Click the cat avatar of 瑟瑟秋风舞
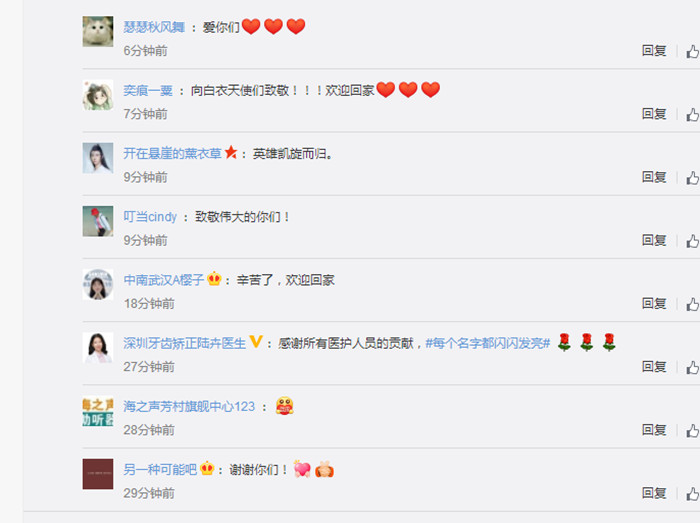The image size is (700, 523). pos(98,32)
